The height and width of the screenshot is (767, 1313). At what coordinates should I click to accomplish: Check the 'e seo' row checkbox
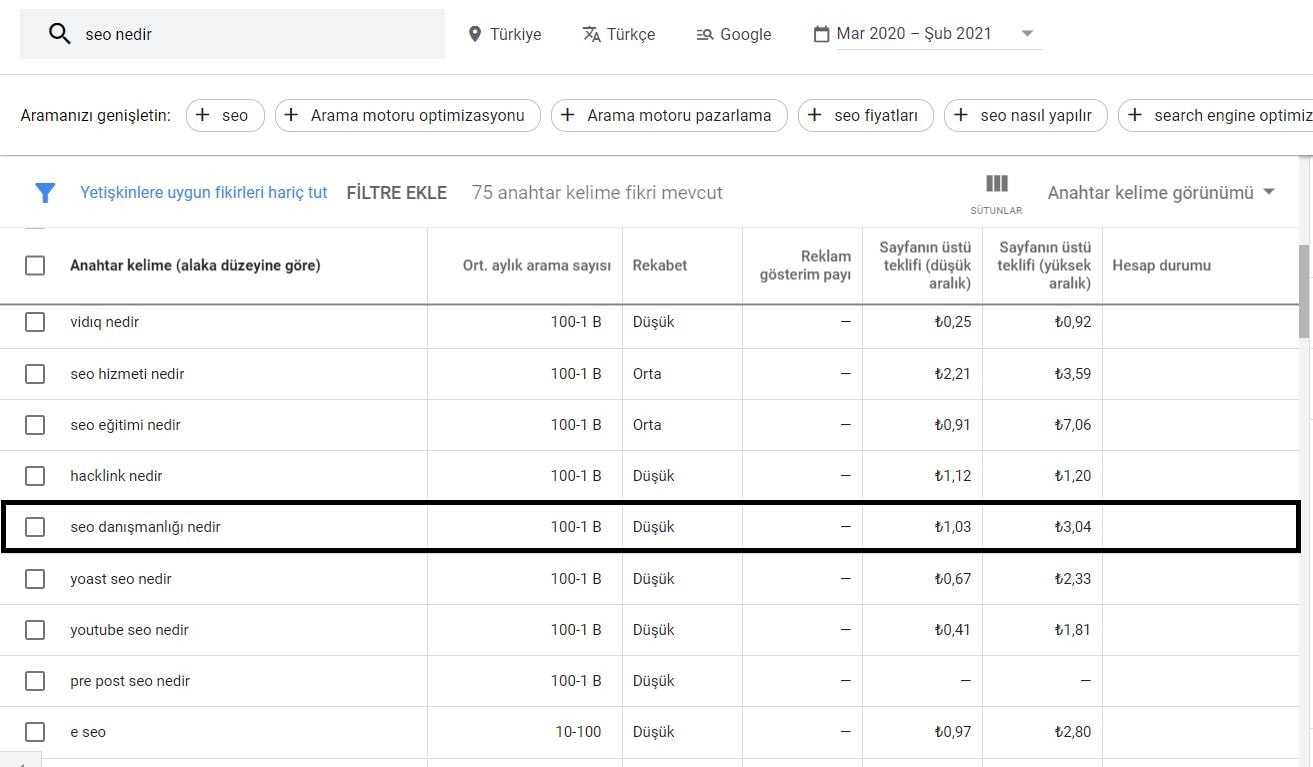coord(35,732)
